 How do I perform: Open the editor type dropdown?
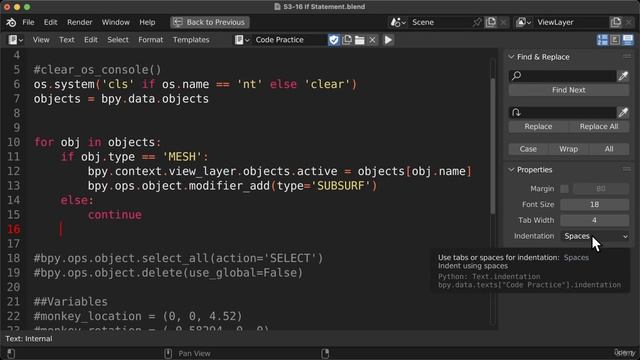[16, 40]
